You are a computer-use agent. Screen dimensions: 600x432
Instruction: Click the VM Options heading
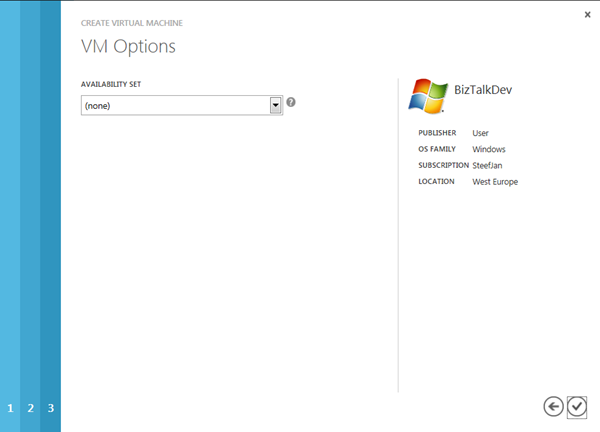click(x=128, y=47)
